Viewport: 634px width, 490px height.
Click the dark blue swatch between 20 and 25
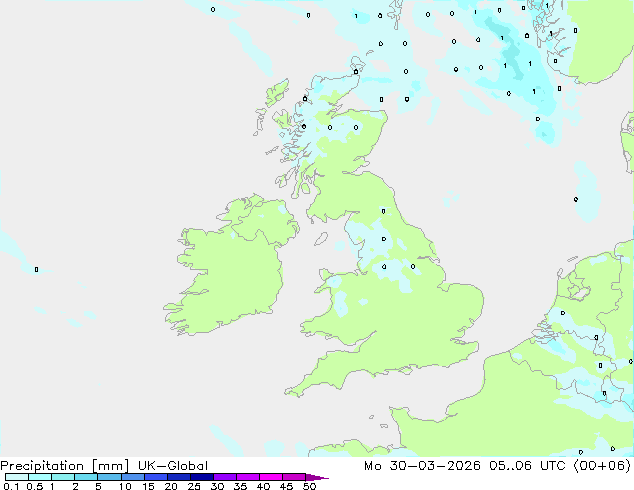(x=178, y=477)
